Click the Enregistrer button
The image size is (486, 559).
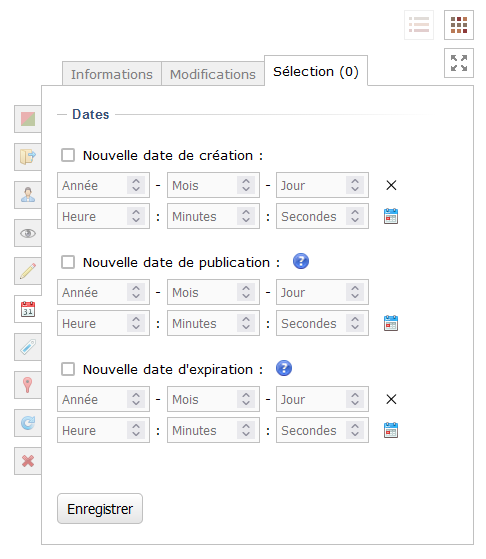tap(100, 509)
